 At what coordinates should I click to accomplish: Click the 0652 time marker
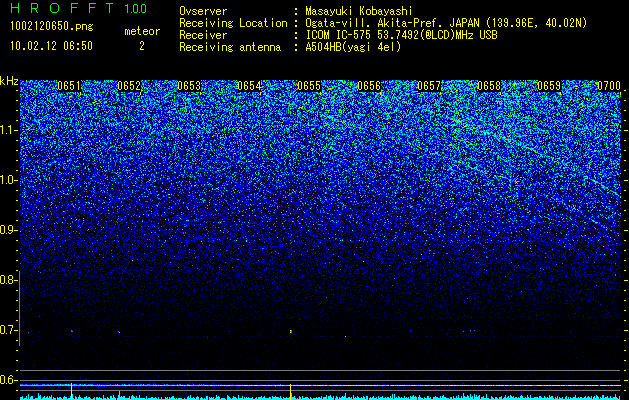pyautogui.click(x=129, y=86)
